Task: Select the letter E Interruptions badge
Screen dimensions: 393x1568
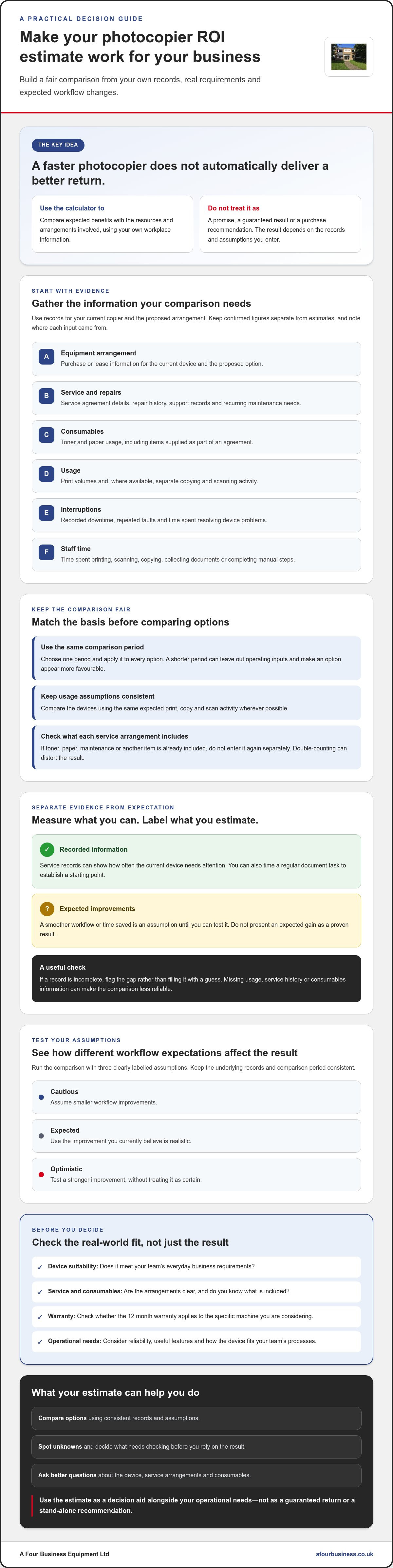Action: tap(46, 513)
